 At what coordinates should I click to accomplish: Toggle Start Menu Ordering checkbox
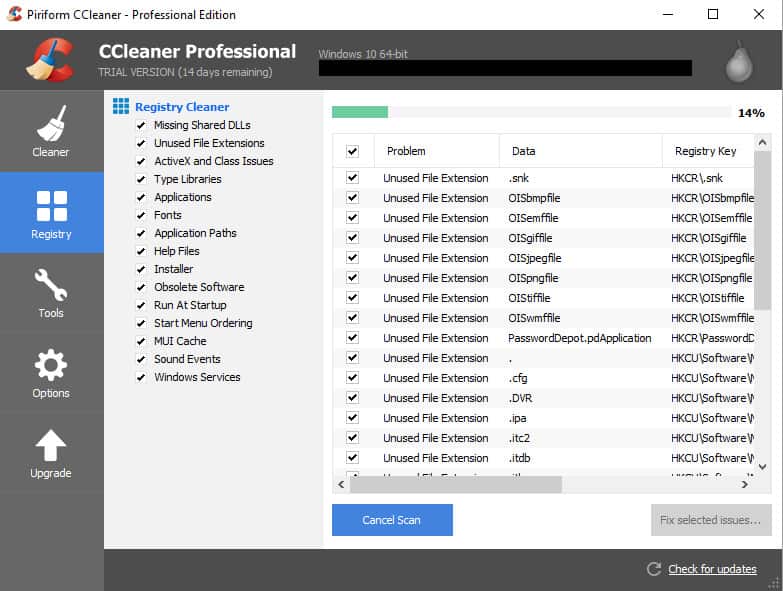[141, 323]
